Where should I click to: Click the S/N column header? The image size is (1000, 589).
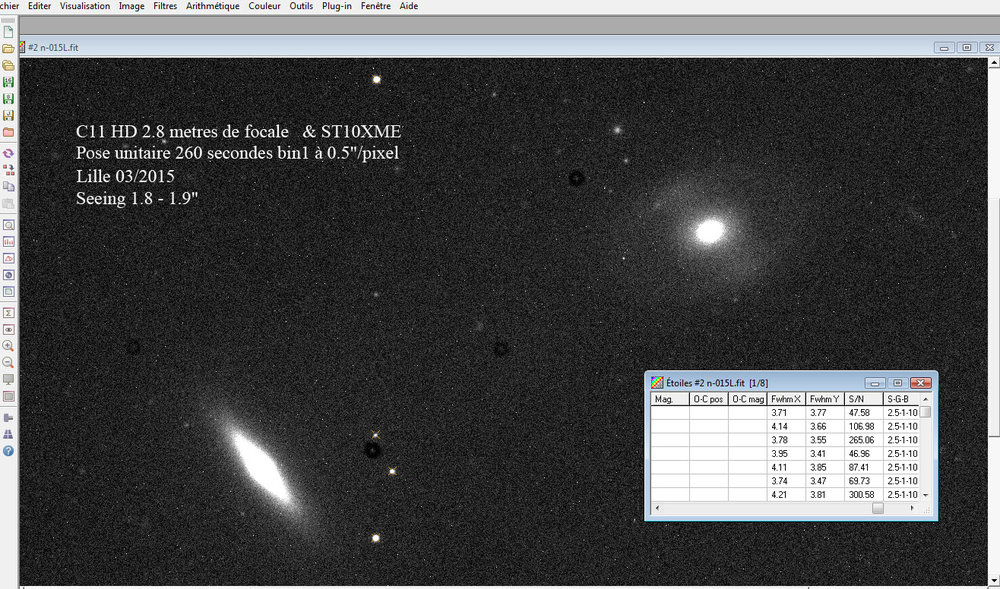click(864, 399)
